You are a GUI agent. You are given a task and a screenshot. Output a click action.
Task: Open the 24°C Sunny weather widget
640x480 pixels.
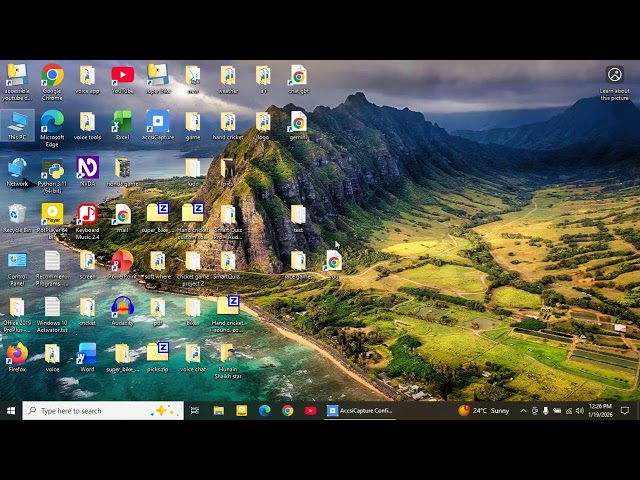(484, 411)
